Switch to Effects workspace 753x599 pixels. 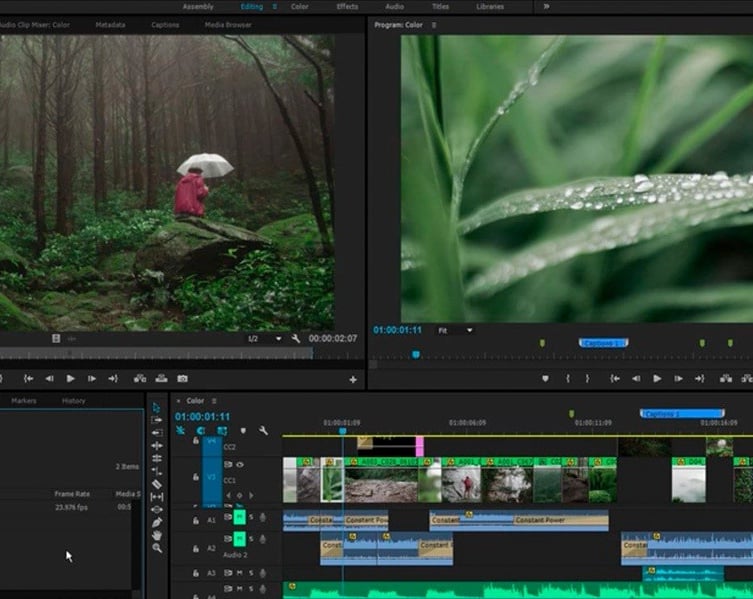(347, 7)
